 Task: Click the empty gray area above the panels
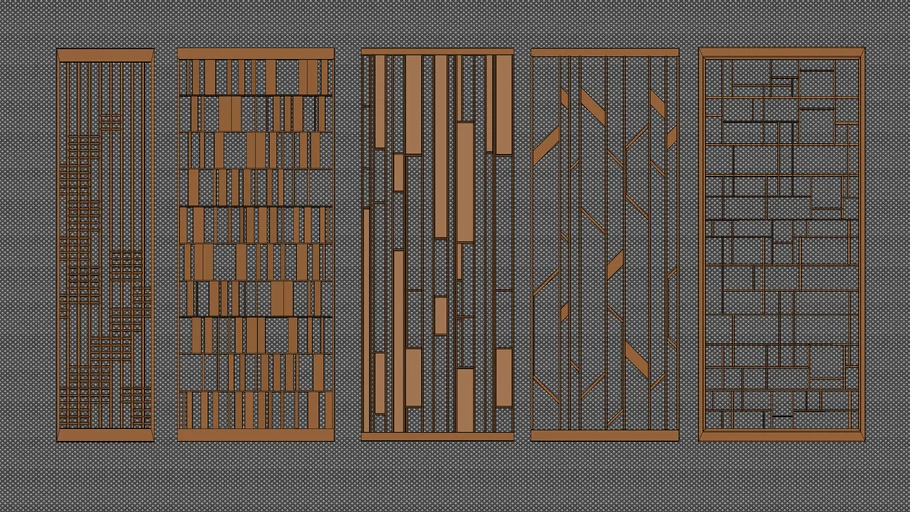455,22
